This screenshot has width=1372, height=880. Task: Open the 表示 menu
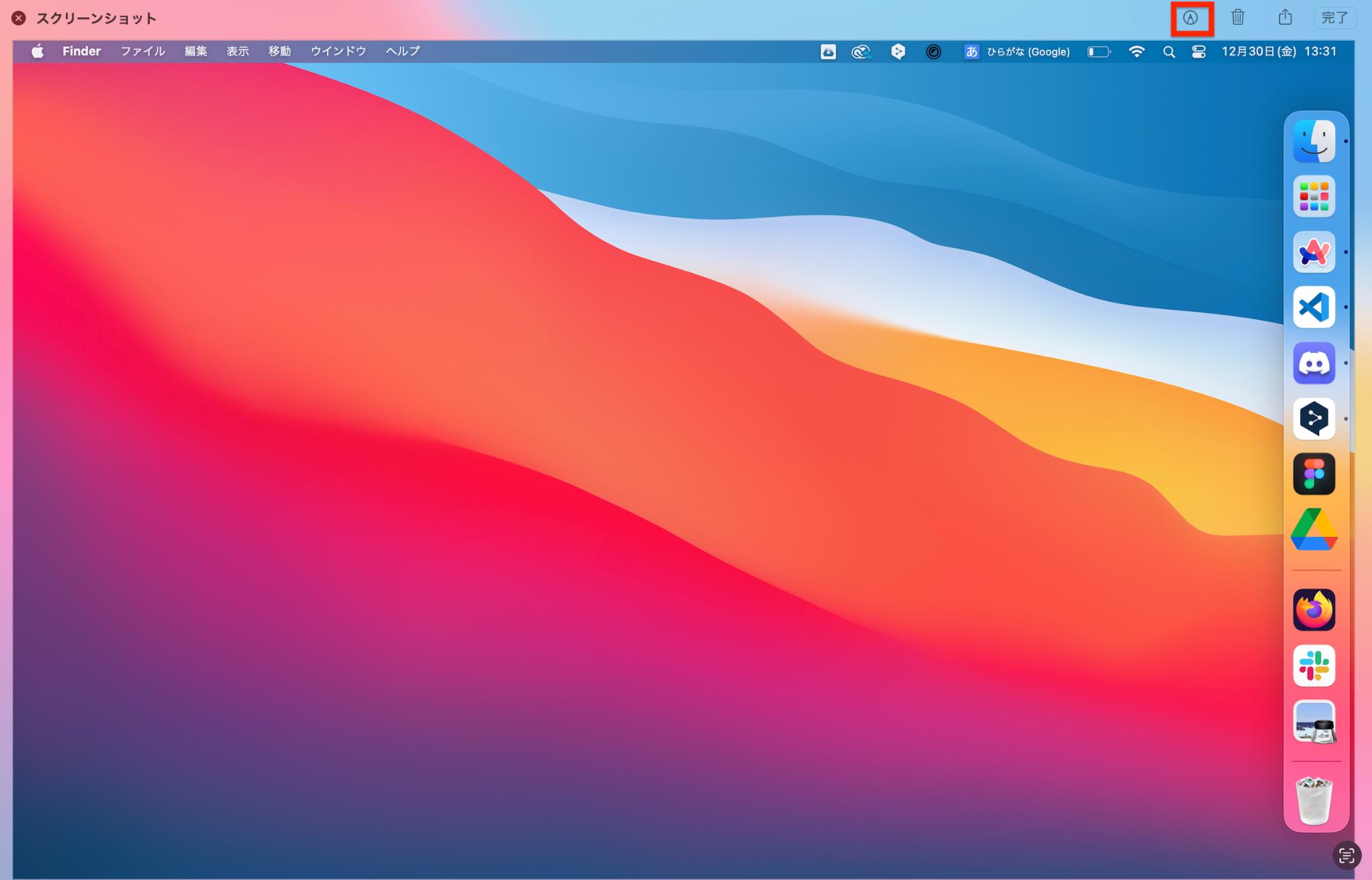237,52
